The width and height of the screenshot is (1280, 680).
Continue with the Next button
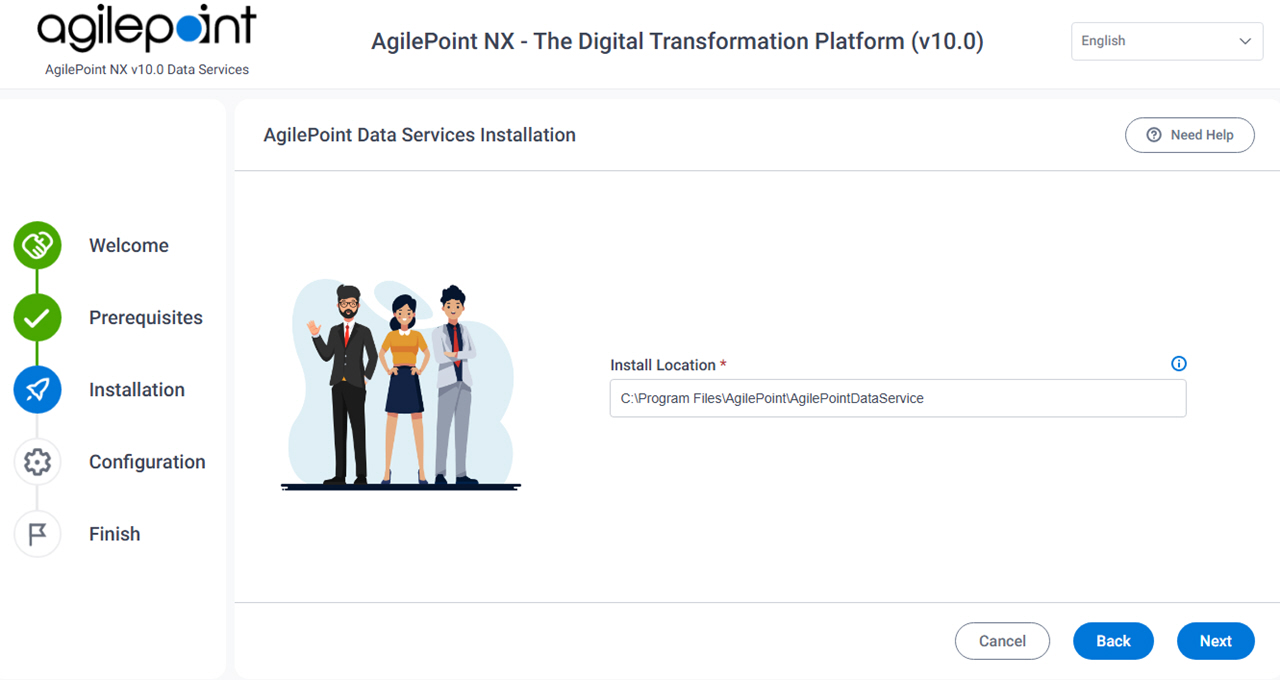1216,641
